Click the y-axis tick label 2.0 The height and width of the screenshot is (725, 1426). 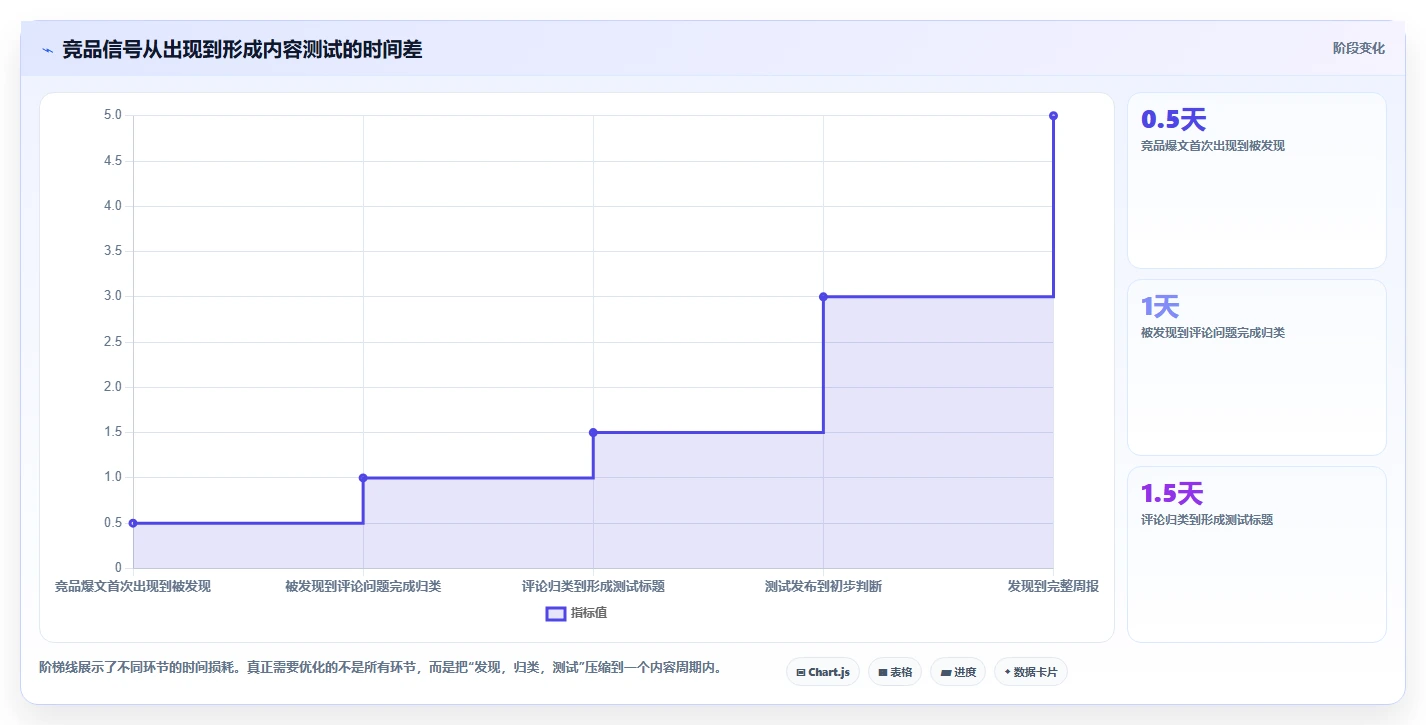point(112,387)
